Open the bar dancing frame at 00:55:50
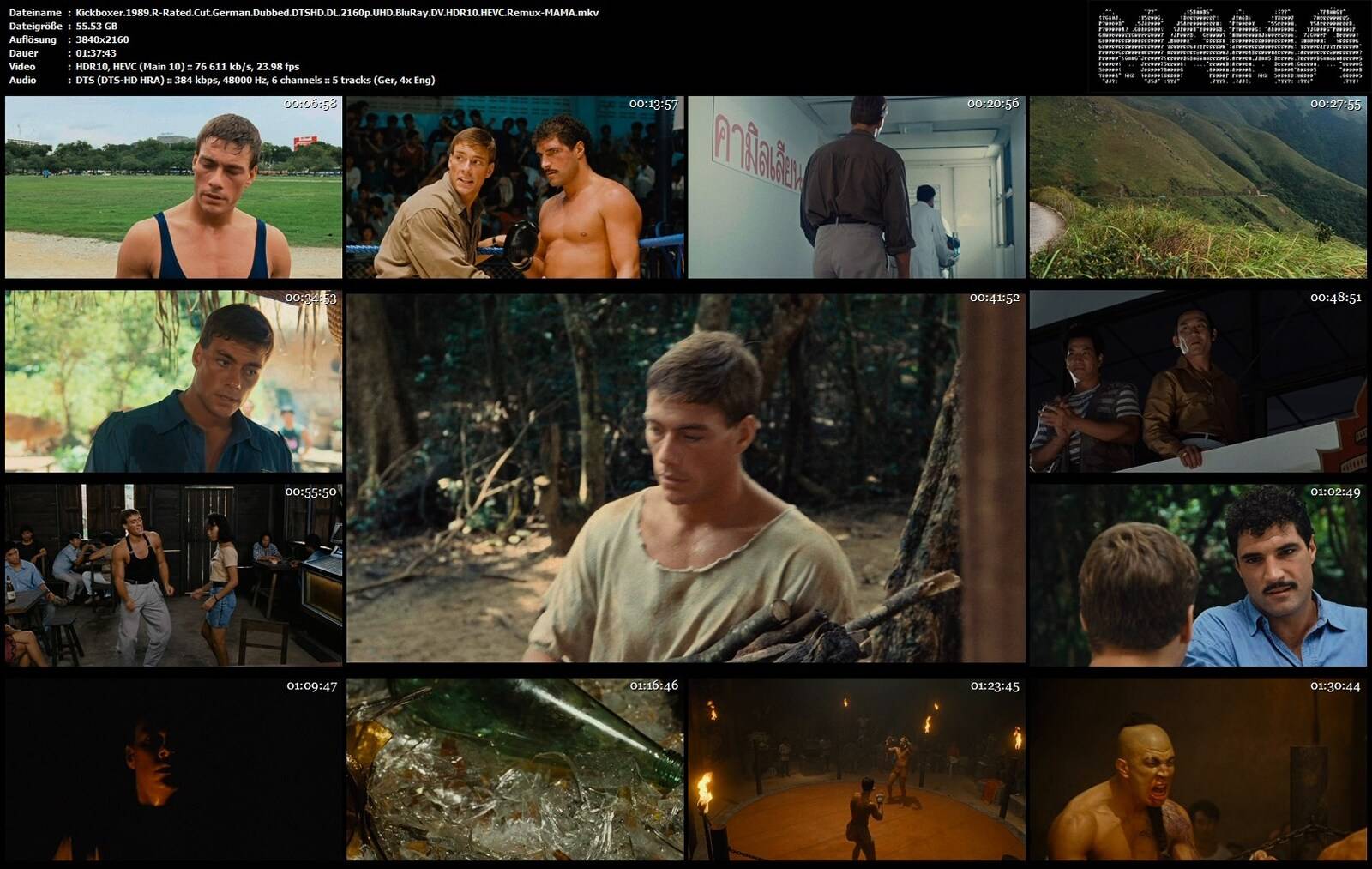Screen dimensions: 1372x869 pyautogui.click(x=173, y=575)
